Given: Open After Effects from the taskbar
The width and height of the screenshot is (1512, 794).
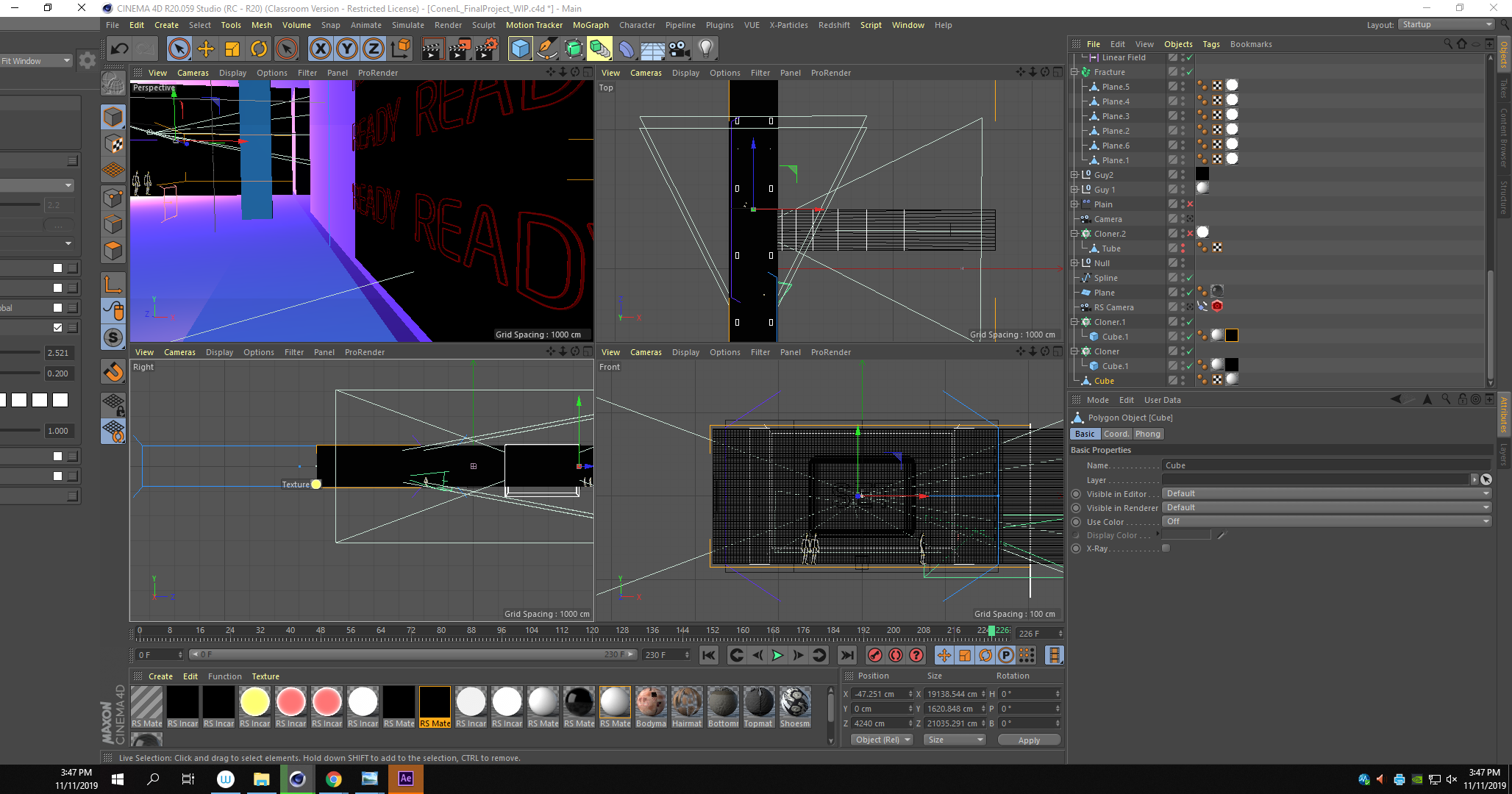Looking at the screenshot, I should (406, 779).
